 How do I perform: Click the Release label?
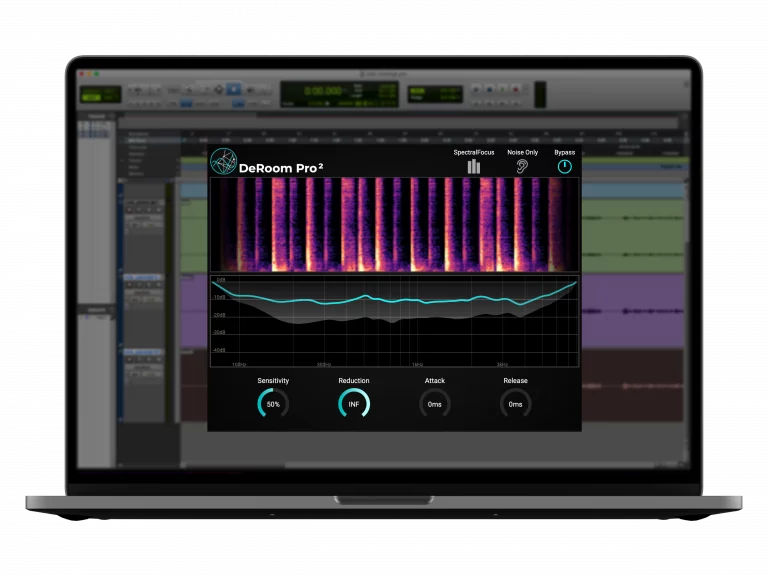point(515,381)
